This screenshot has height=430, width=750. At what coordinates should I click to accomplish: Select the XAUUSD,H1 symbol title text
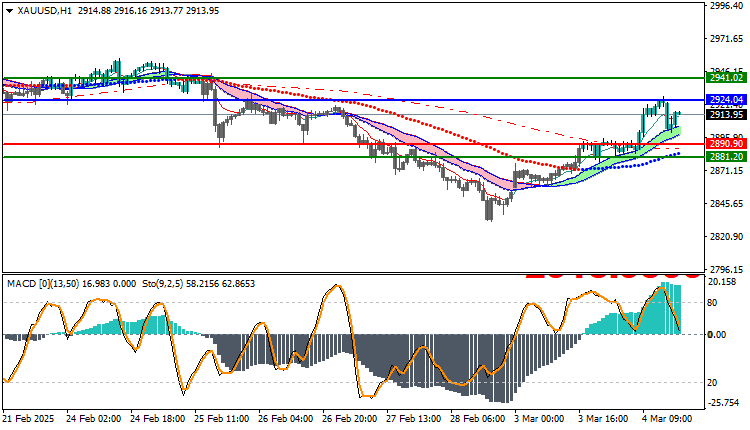tap(44, 11)
